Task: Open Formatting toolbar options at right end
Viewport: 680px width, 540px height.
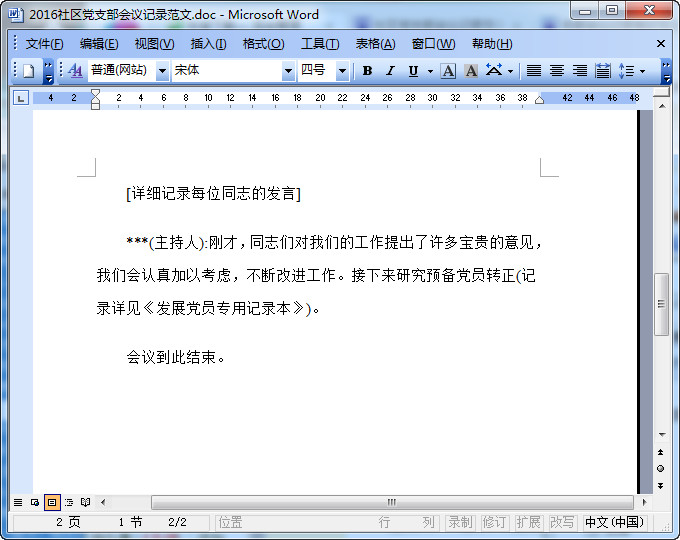Action: (x=666, y=72)
